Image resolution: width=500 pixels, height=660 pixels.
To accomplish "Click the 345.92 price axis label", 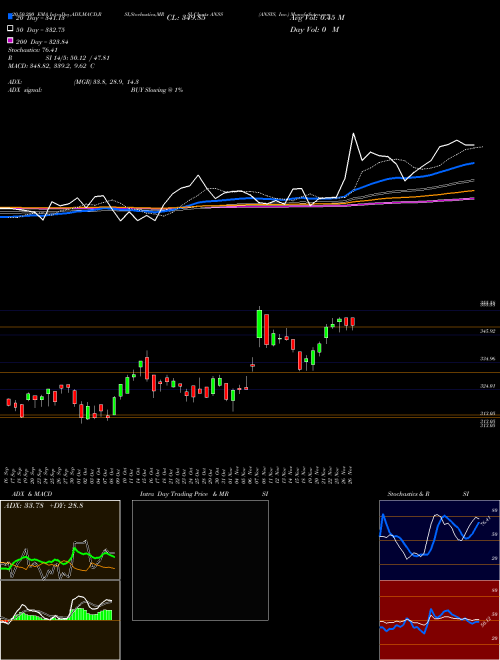I will pyautogui.click(x=488, y=331).
